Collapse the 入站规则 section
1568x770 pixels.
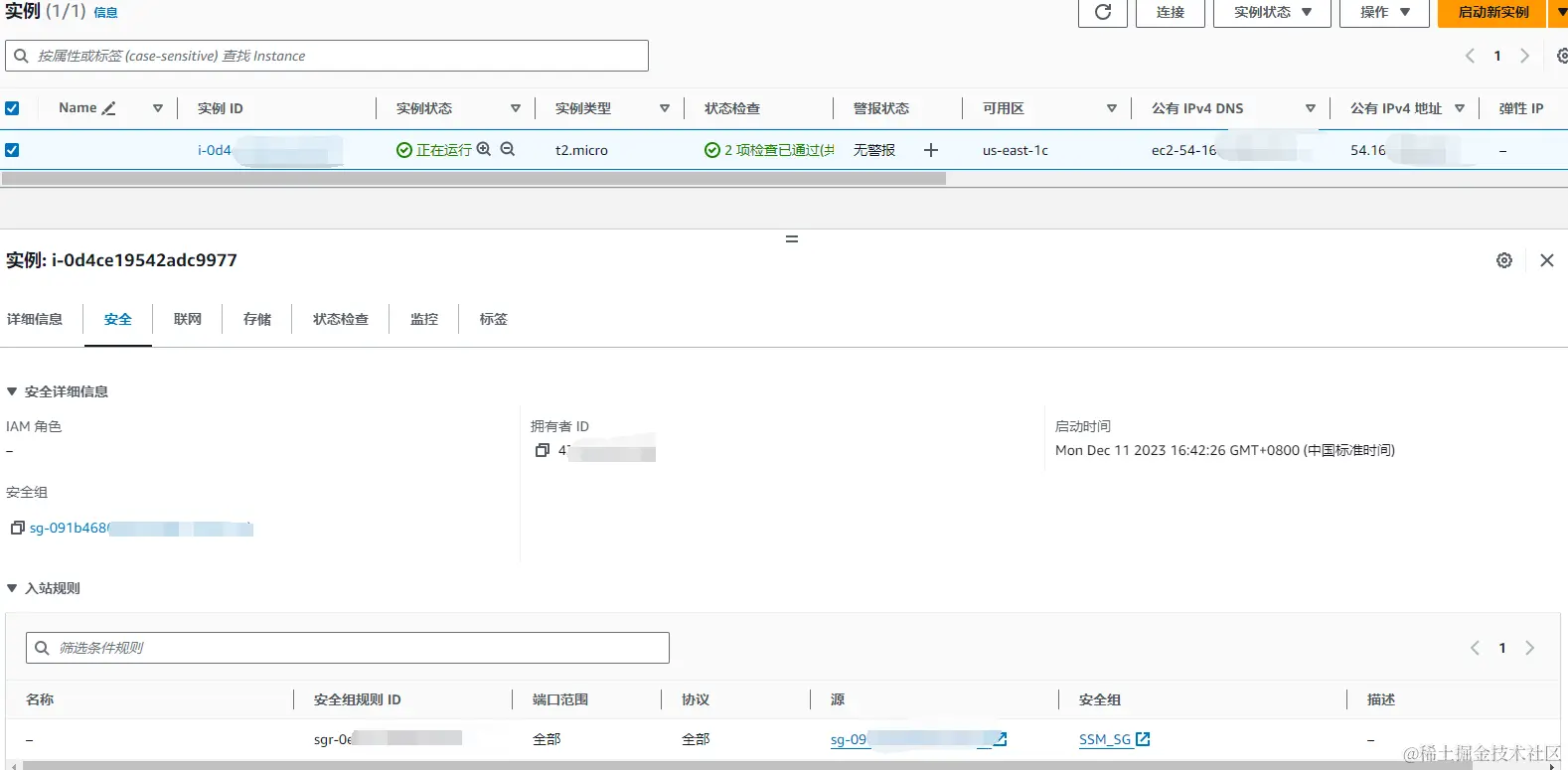pos(12,588)
